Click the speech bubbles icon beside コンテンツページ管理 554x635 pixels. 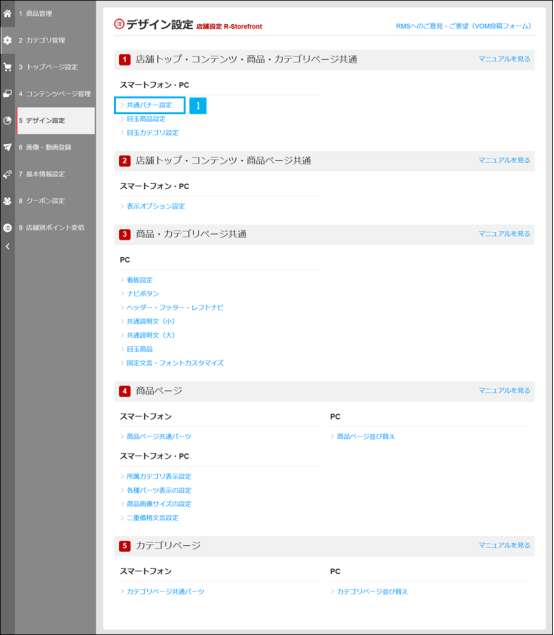(7, 94)
